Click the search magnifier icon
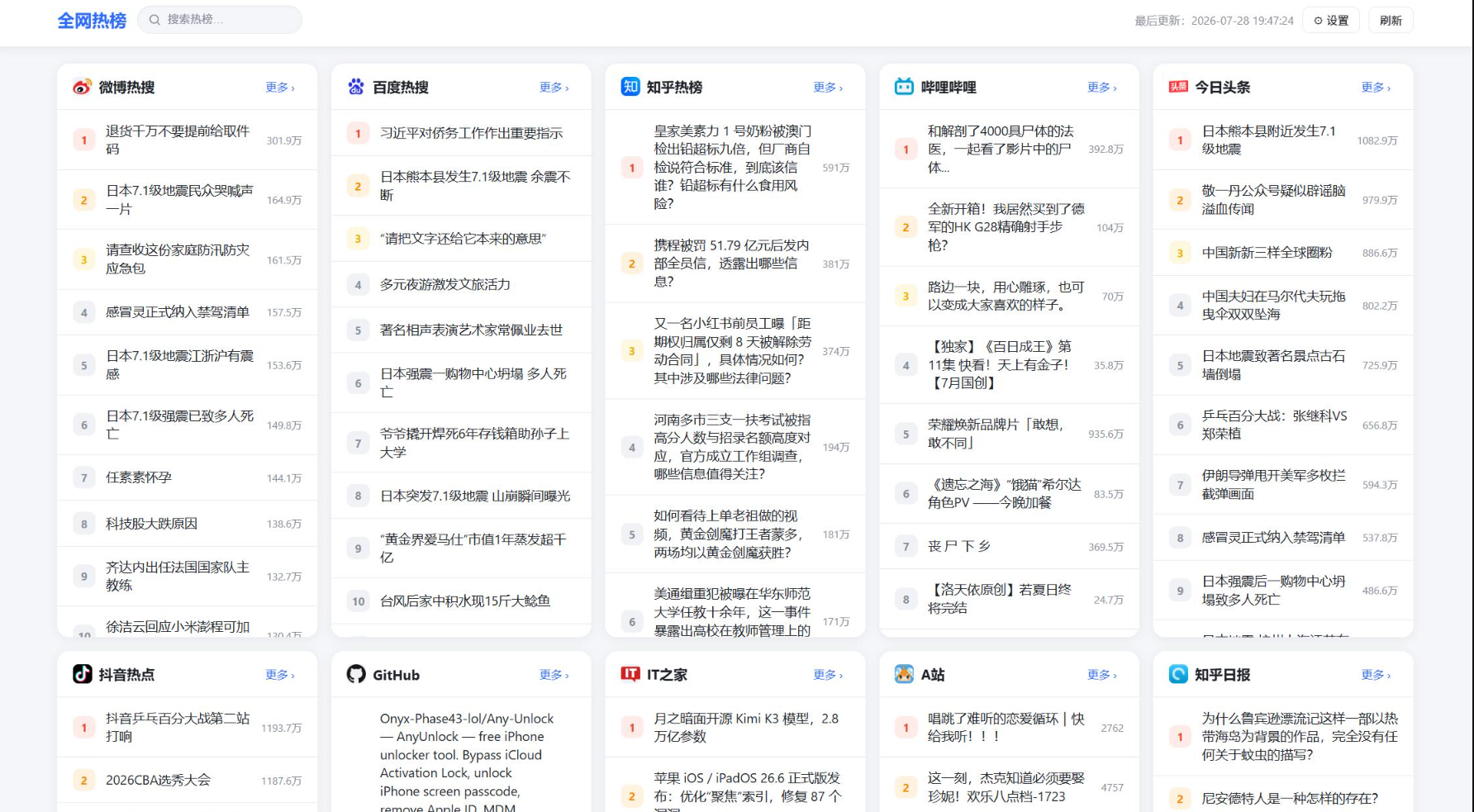The height and width of the screenshot is (812, 1474). coord(155,20)
